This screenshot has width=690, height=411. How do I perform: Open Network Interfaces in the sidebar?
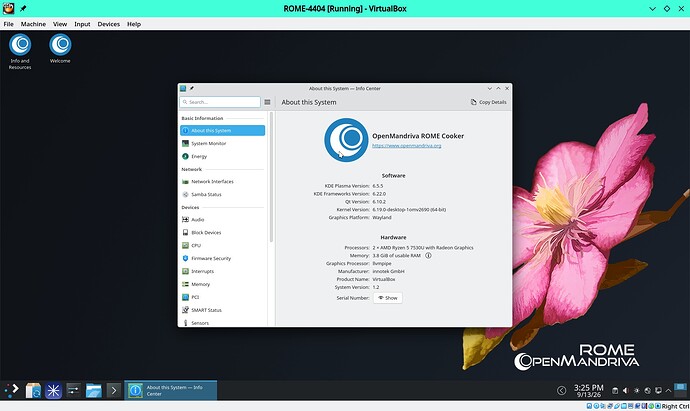pyautogui.click(x=222, y=181)
